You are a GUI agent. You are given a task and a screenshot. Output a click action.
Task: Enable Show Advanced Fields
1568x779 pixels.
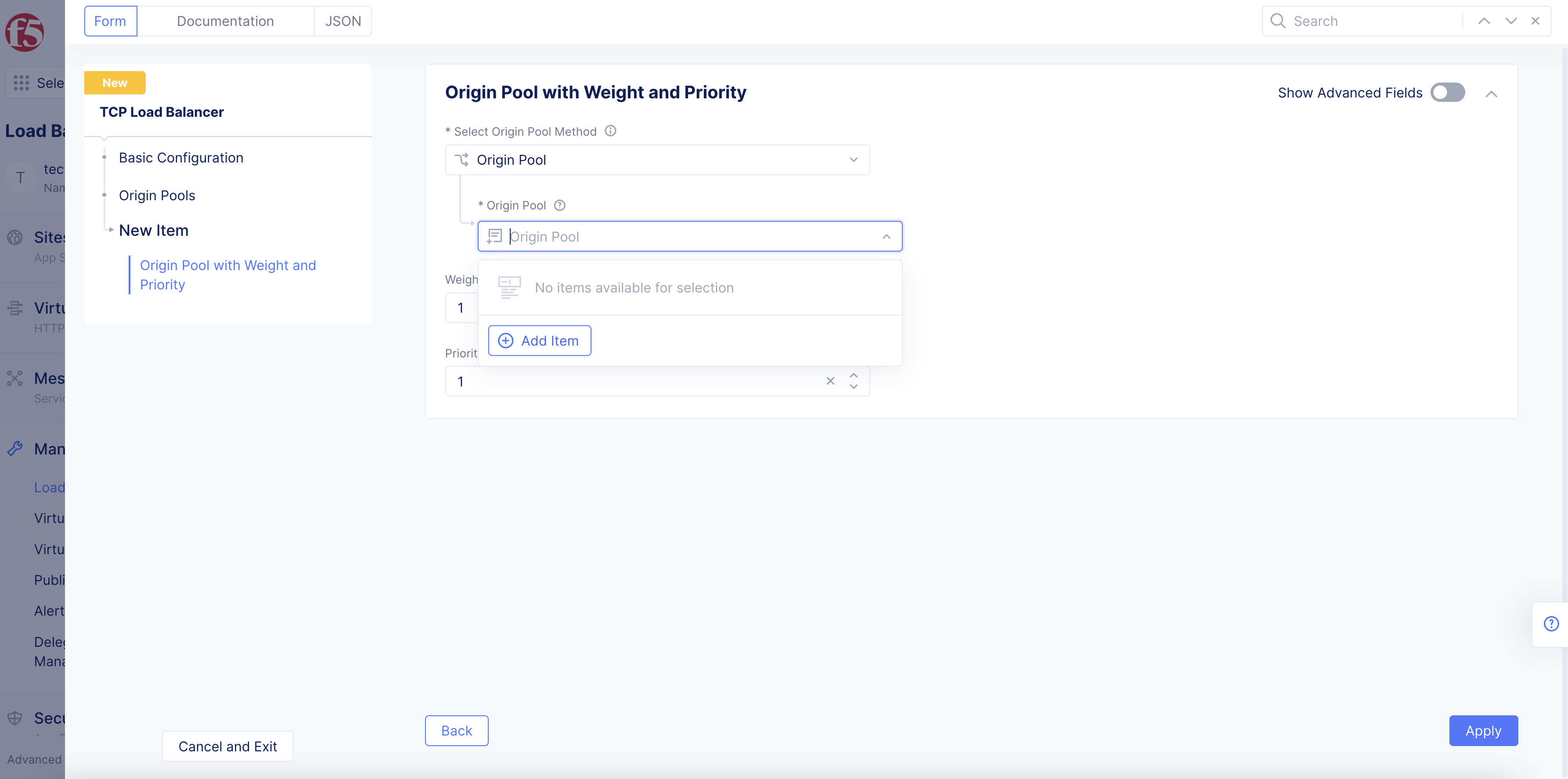1448,93
